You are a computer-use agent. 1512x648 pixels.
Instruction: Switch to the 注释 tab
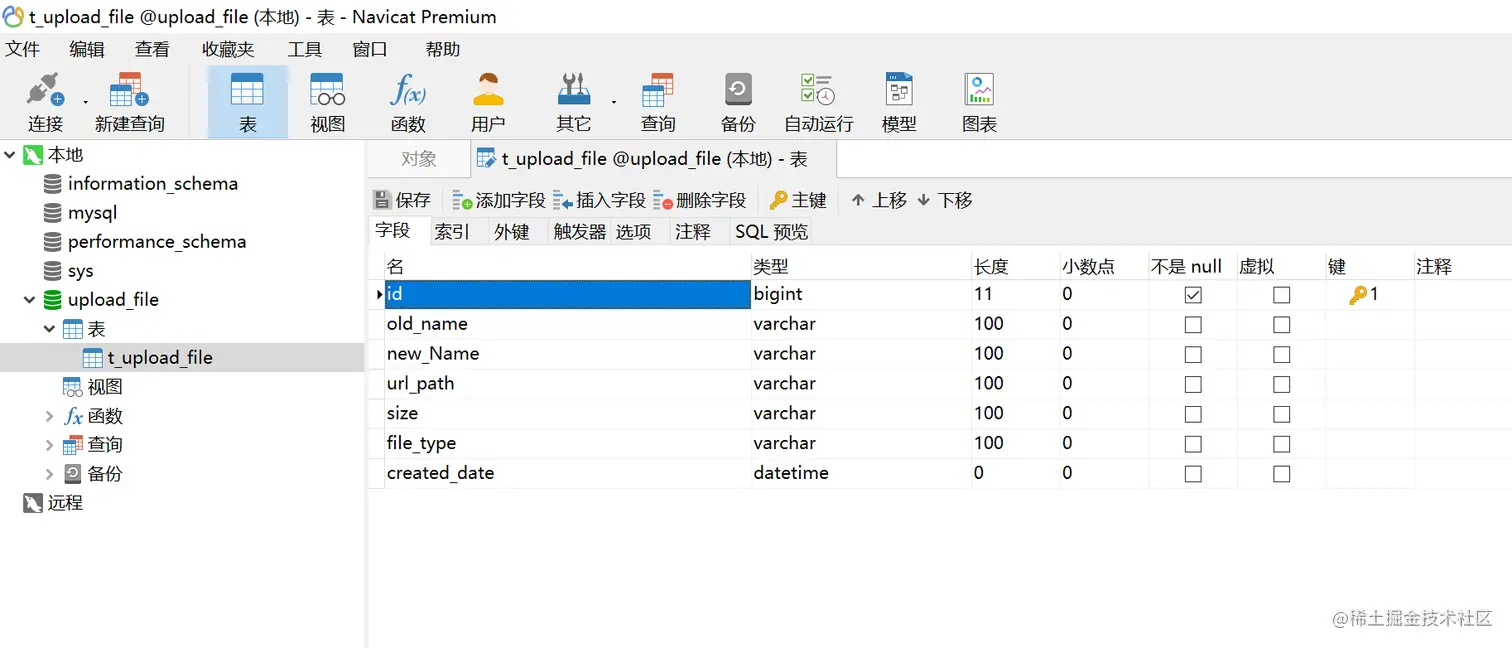(x=692, y=231)
